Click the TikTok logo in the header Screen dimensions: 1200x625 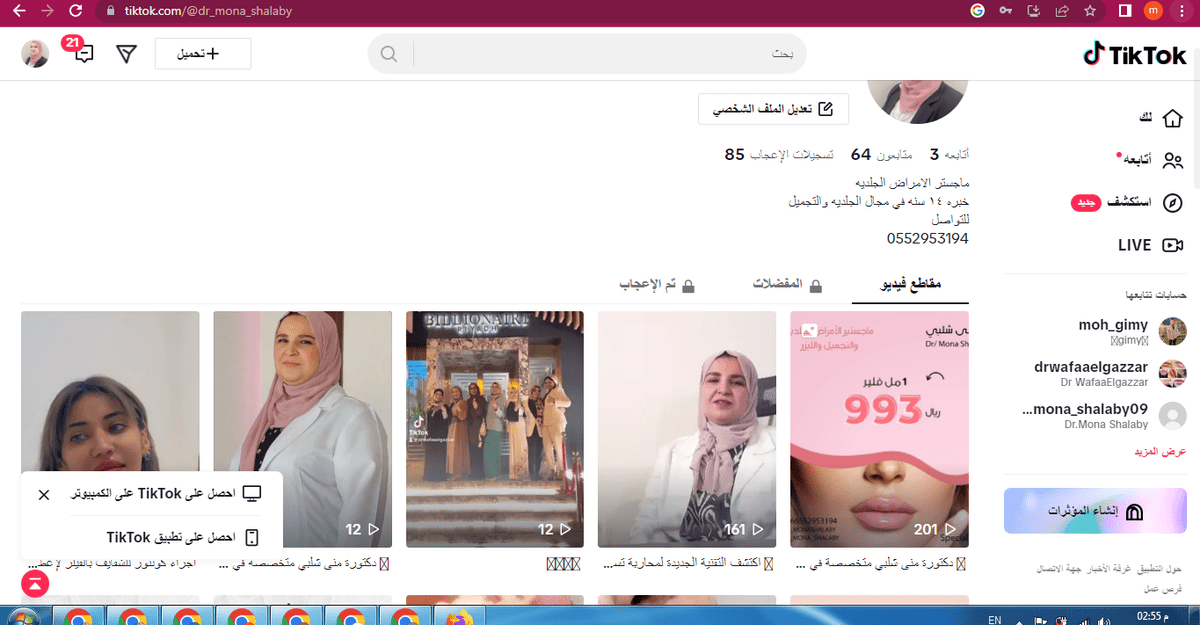point(1133,55)
